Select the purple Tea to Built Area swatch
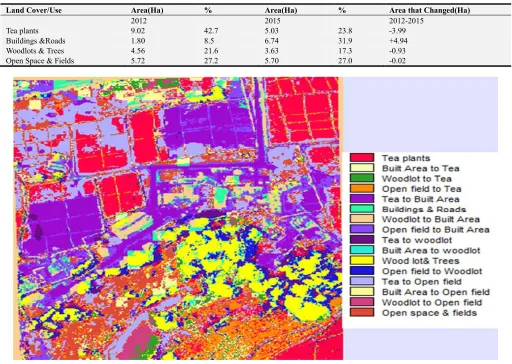Image resolution: width=512 pixels, height=364 pixels. pos(362,199)
